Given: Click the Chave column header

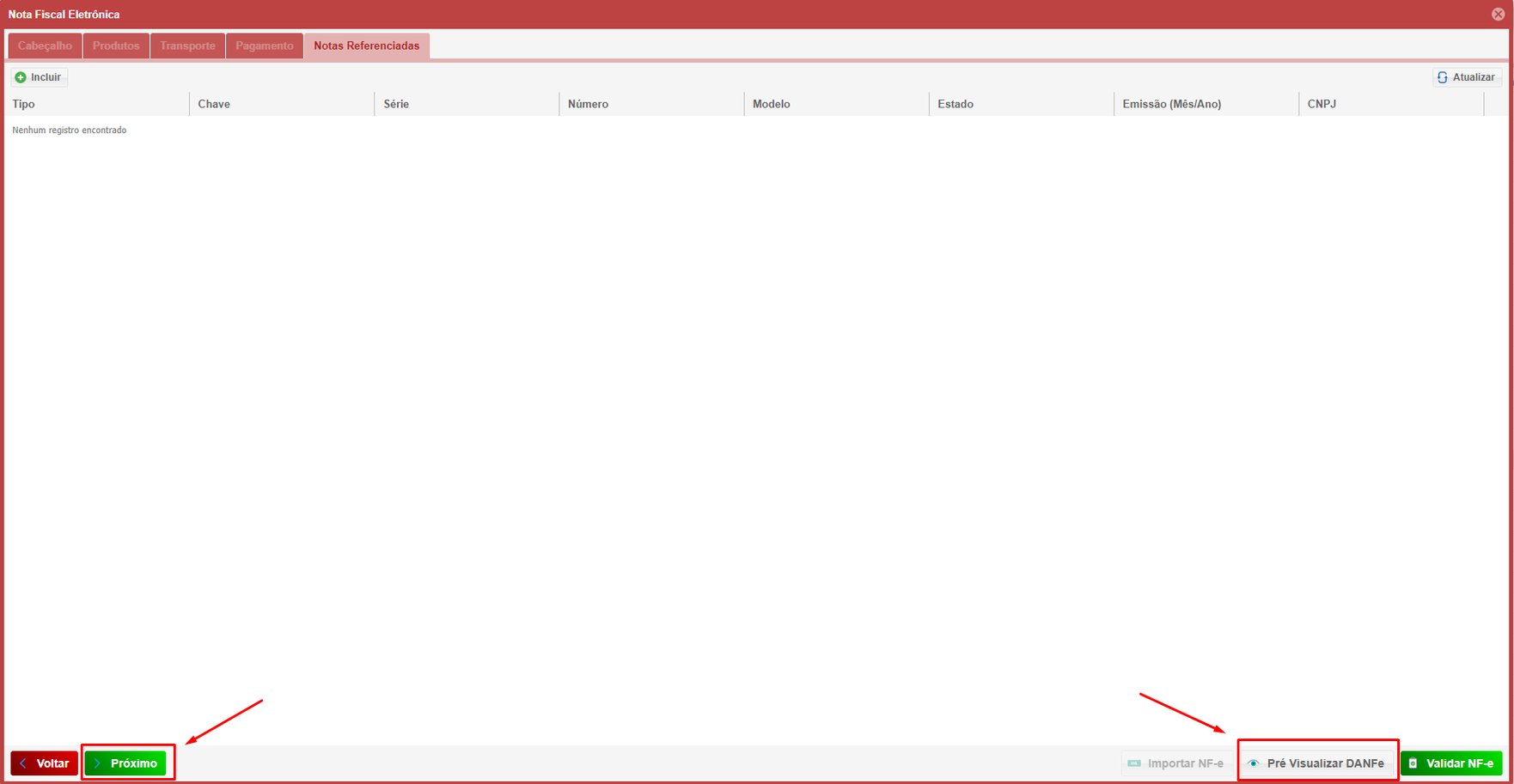Looking at the screenshot, I should (214, 104).
